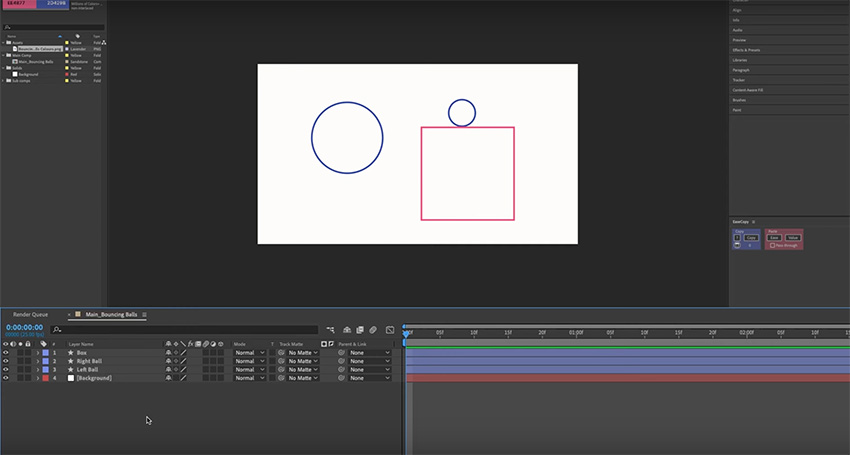Click the Value paste button in EaseCopy
This screenshot has width=850, height=455.
793,238
